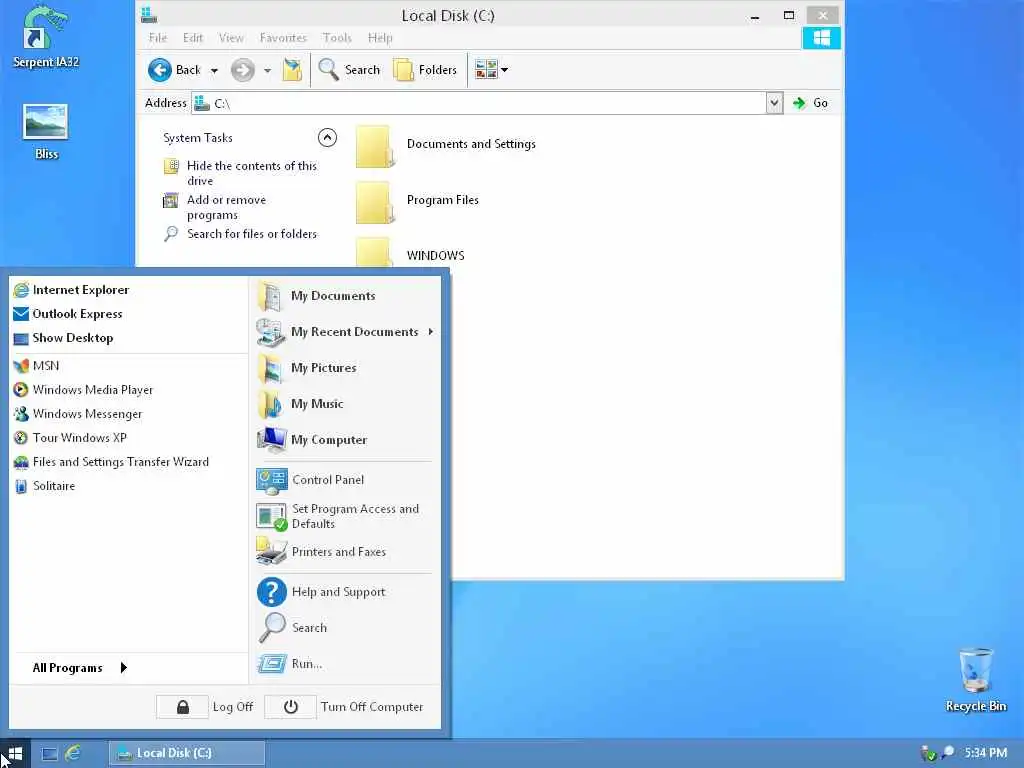
Task: Select the WINDOWS folder
Action: [436, 255]
